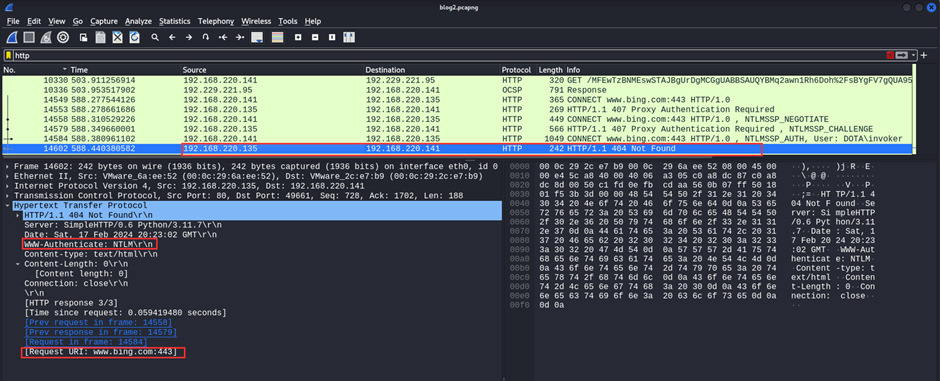Clear the display filter red X
940x381 pixels.
pyautogui.click(x=890, y=56)
